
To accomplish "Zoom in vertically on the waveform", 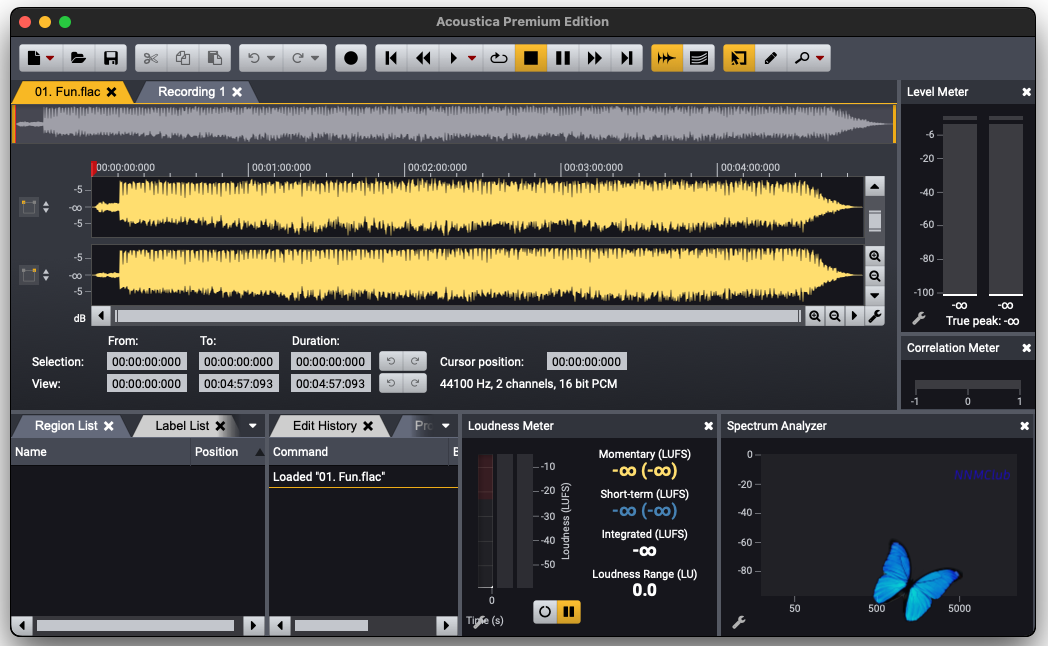I will pos(874,256).
